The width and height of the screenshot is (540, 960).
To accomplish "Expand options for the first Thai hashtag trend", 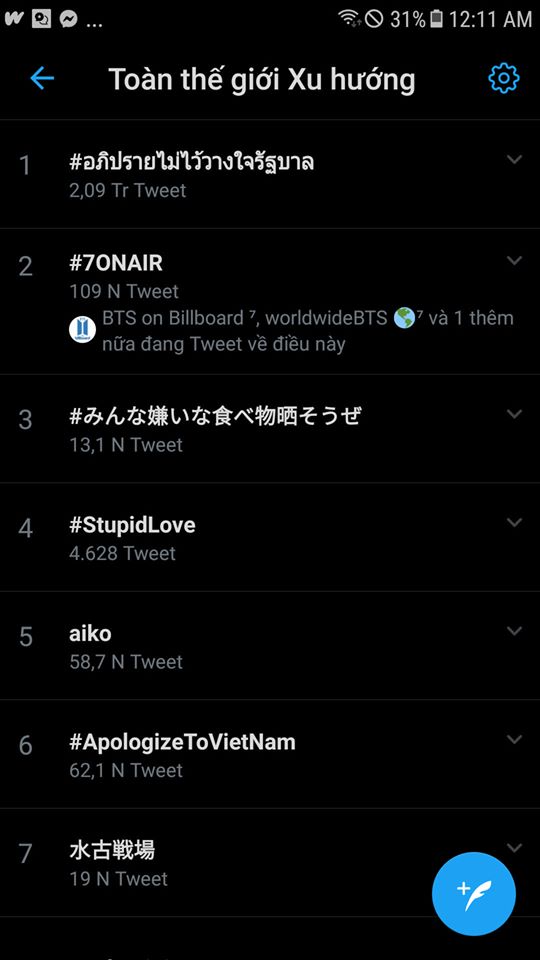I will (x=514, y=159).
